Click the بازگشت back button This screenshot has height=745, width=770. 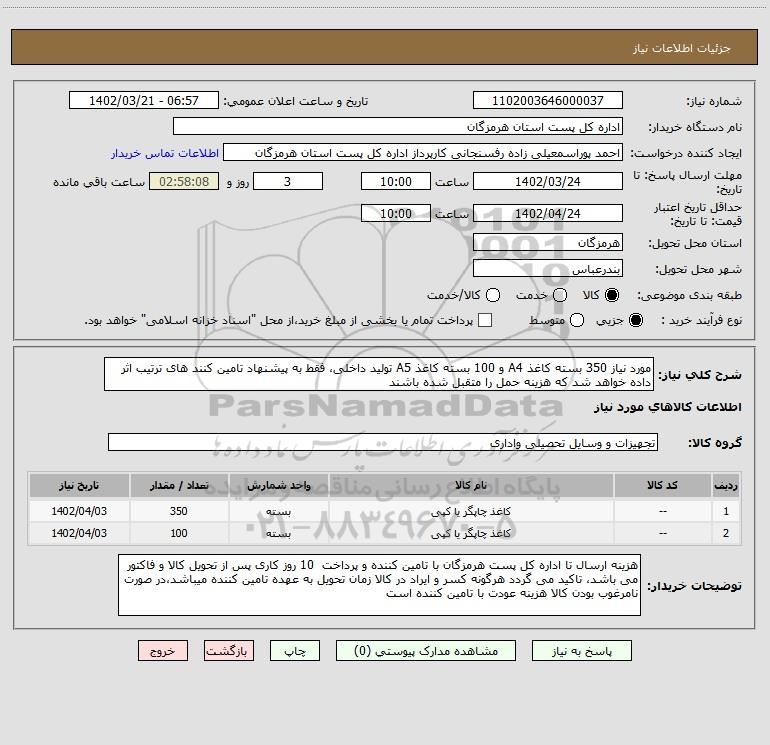[229, 651]
